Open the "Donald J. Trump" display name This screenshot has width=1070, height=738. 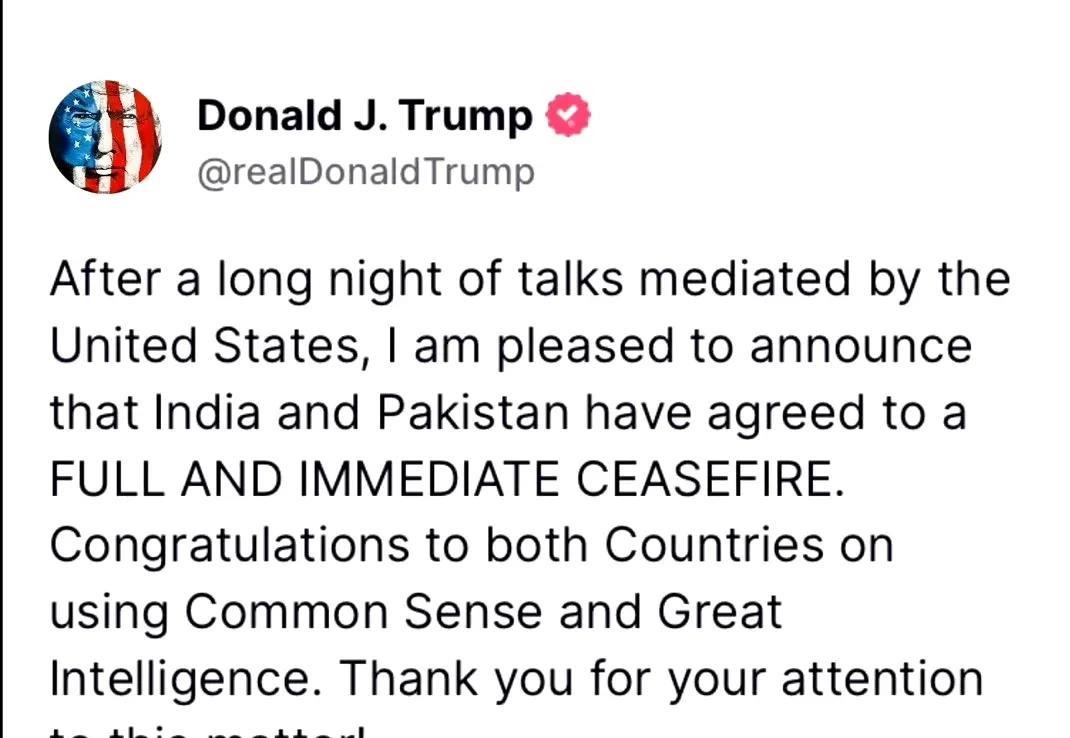click(x=365, y=115)
